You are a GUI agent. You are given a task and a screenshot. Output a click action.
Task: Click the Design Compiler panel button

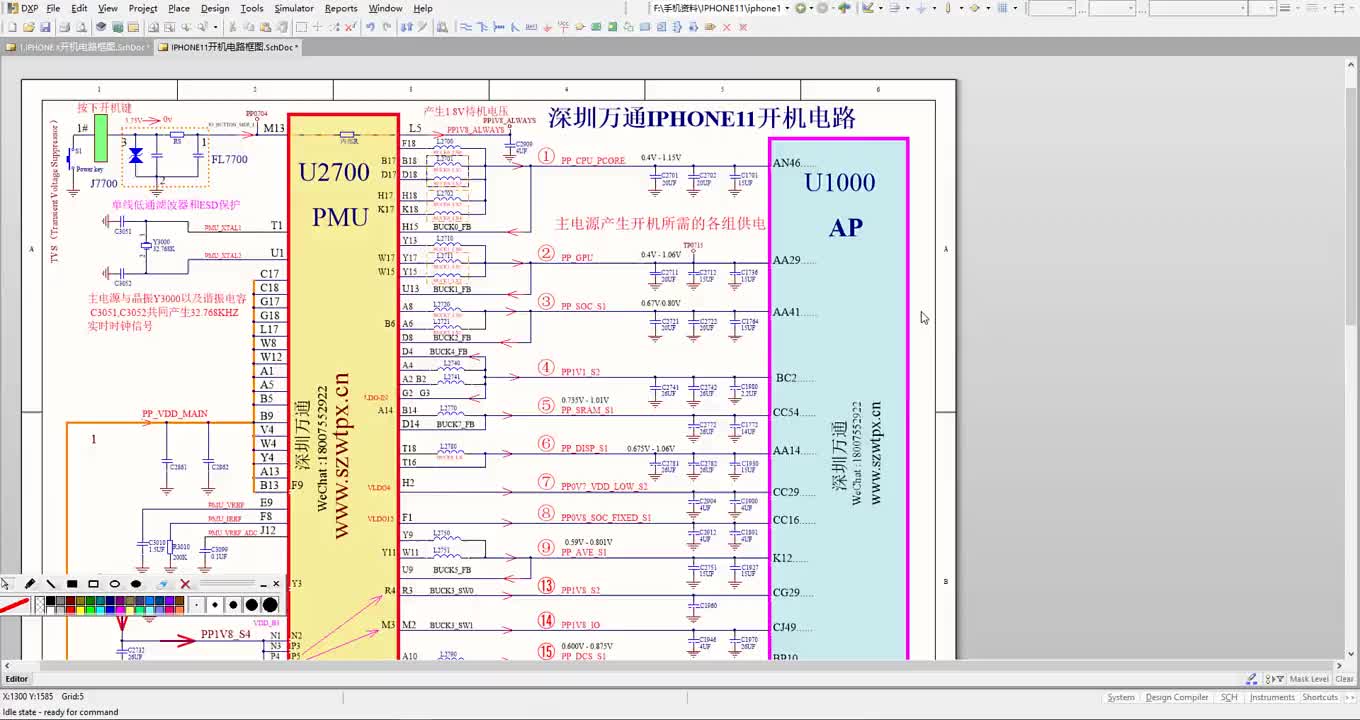1177,697
